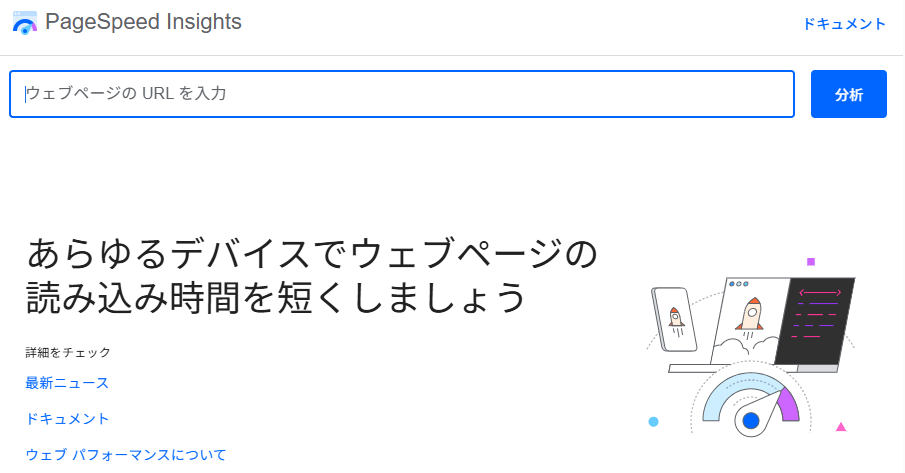Viewport: 905px width, 473px height.
Task: Click the あらゆるデバイスでウェブページの headline line
Action: click(x=311, y=254)
